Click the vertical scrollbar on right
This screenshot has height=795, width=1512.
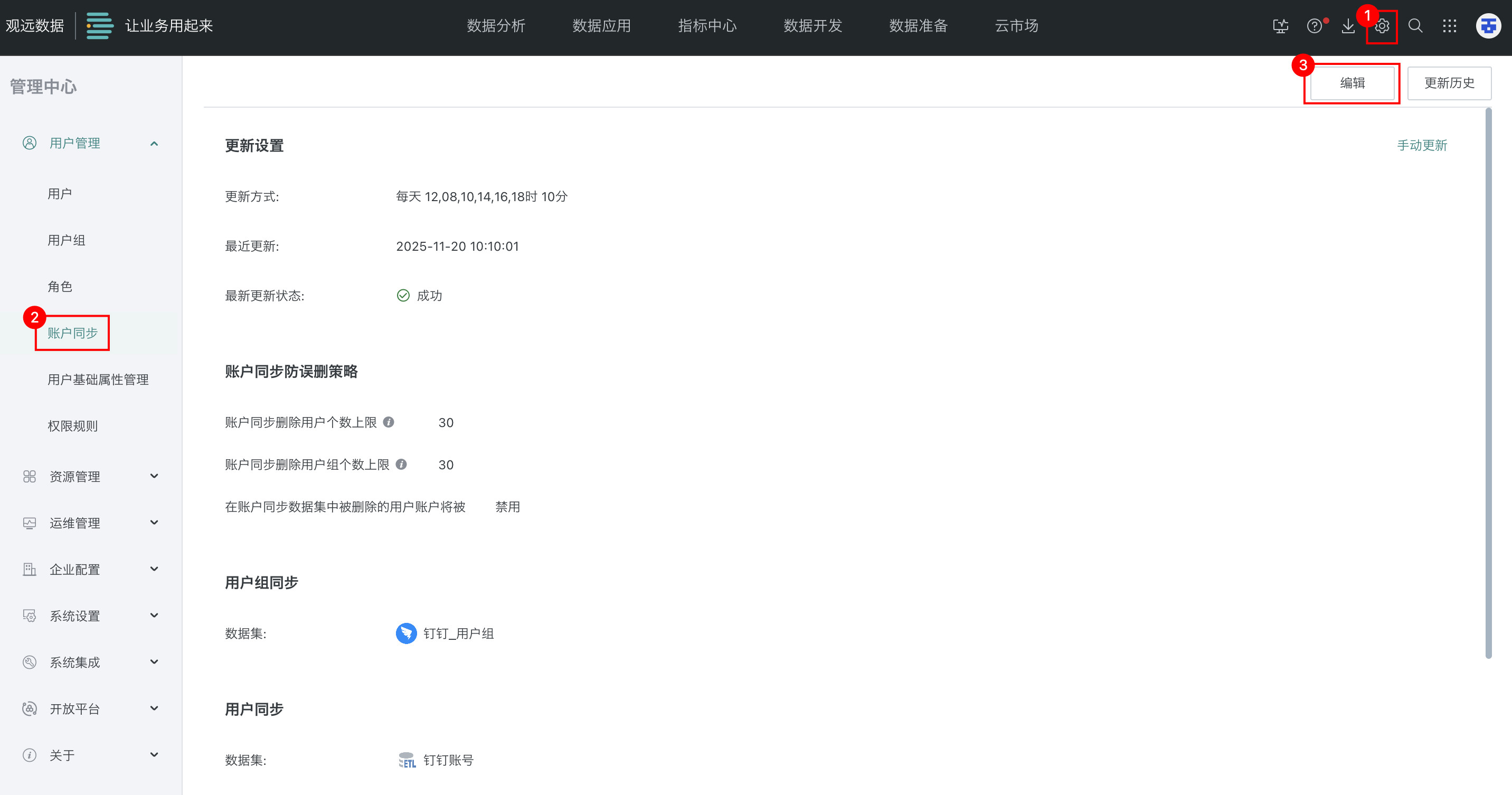pyautogui.click(x=1488, y=381)
